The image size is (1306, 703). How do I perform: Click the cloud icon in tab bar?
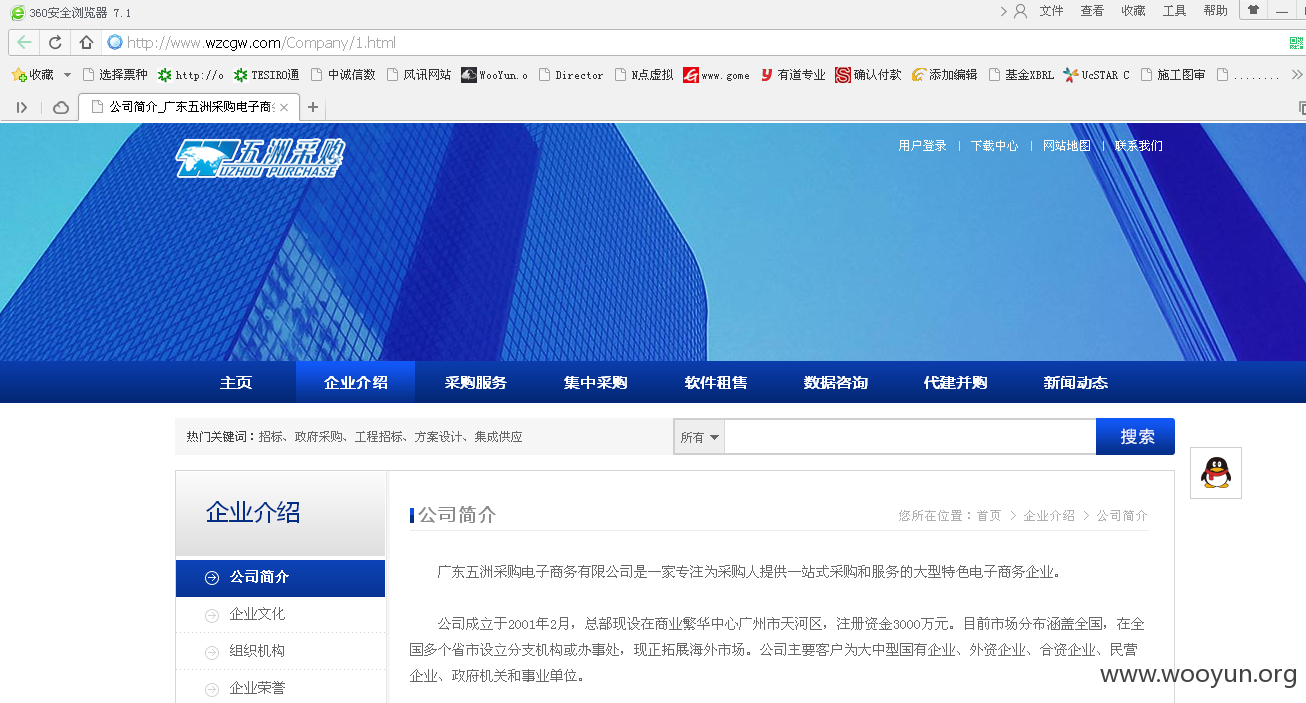(x=61, y=107)
